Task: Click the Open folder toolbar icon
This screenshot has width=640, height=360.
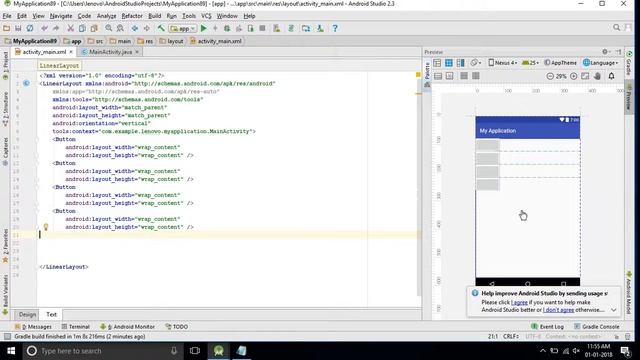Action: (x=6, y=28)
